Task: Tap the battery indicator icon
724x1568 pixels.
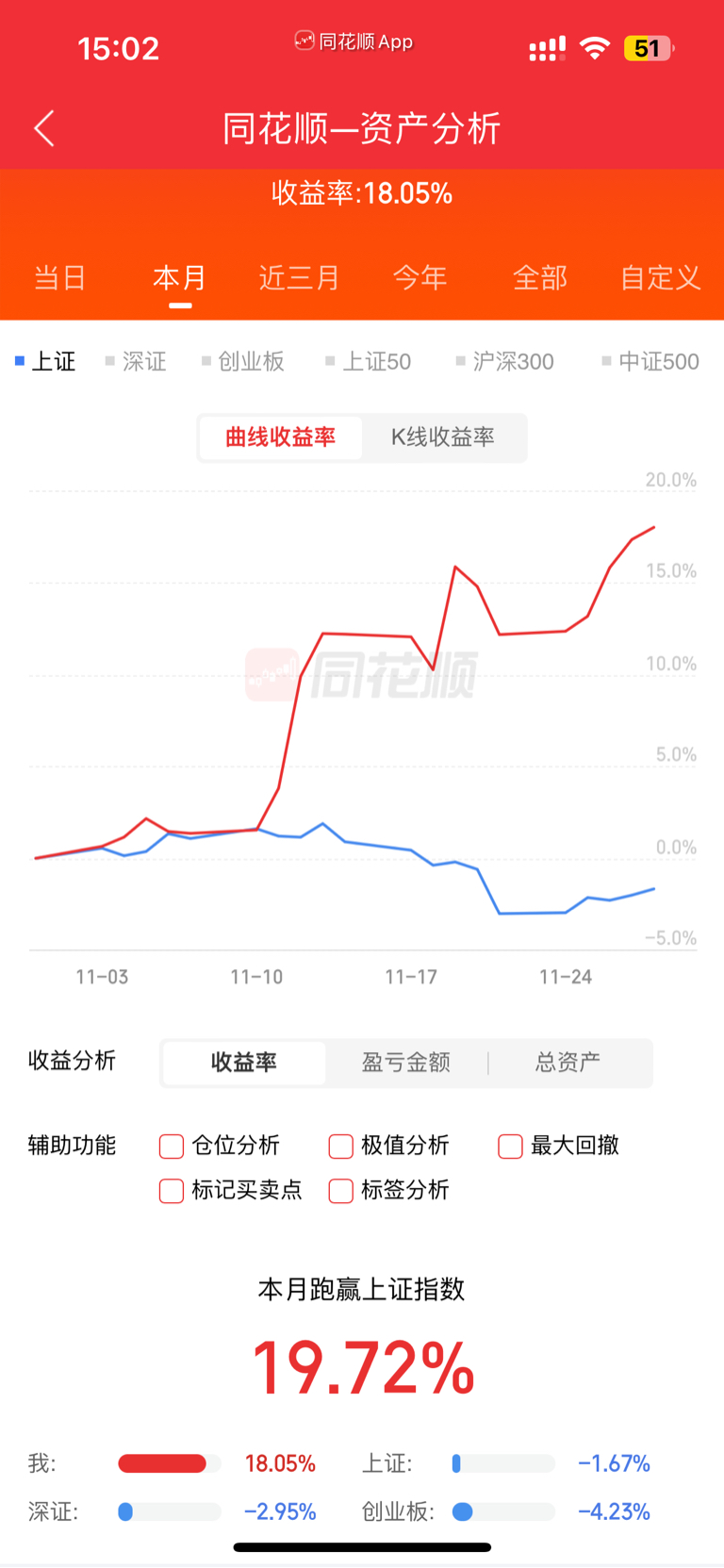Action: pos(648,48)
